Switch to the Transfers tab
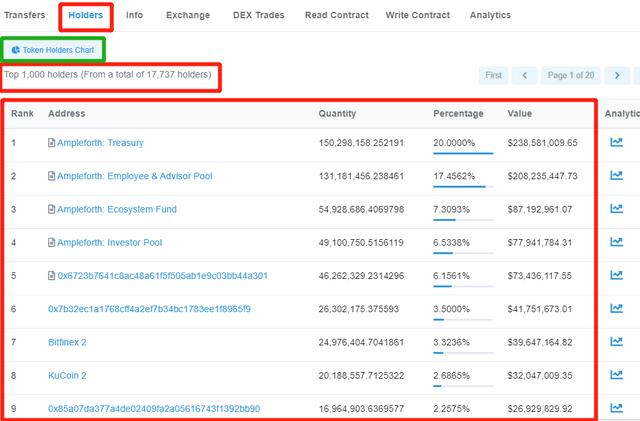This screenshot has height=421, width=640. (24, 15)
